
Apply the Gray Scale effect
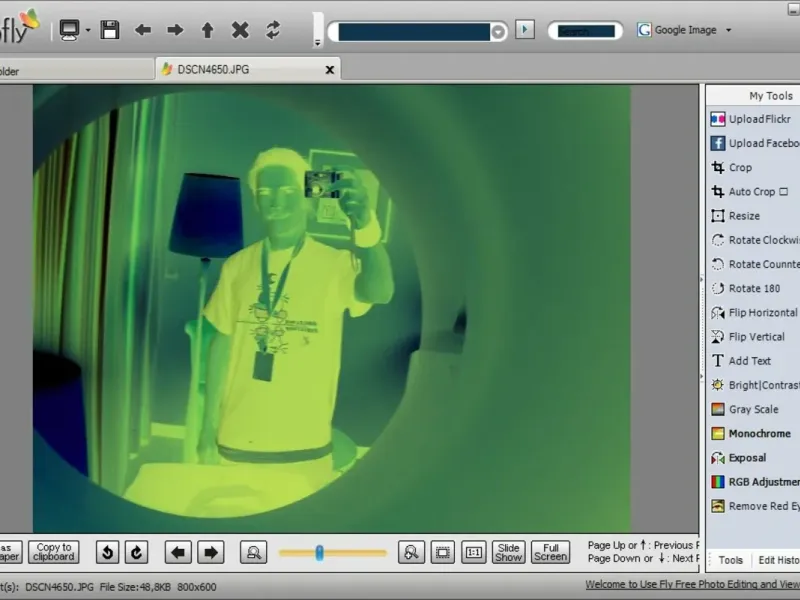point(752,409)
